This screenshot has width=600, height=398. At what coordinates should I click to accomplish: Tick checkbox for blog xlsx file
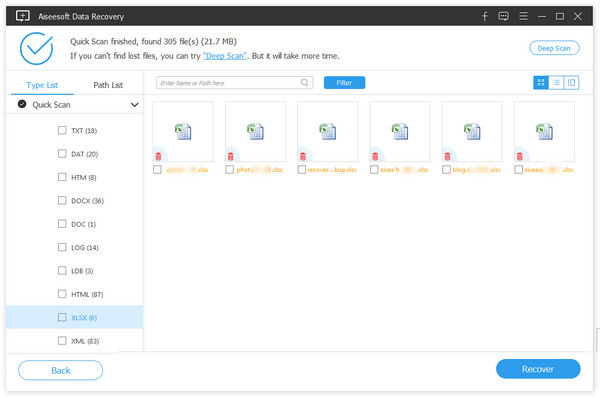(447, 170)
